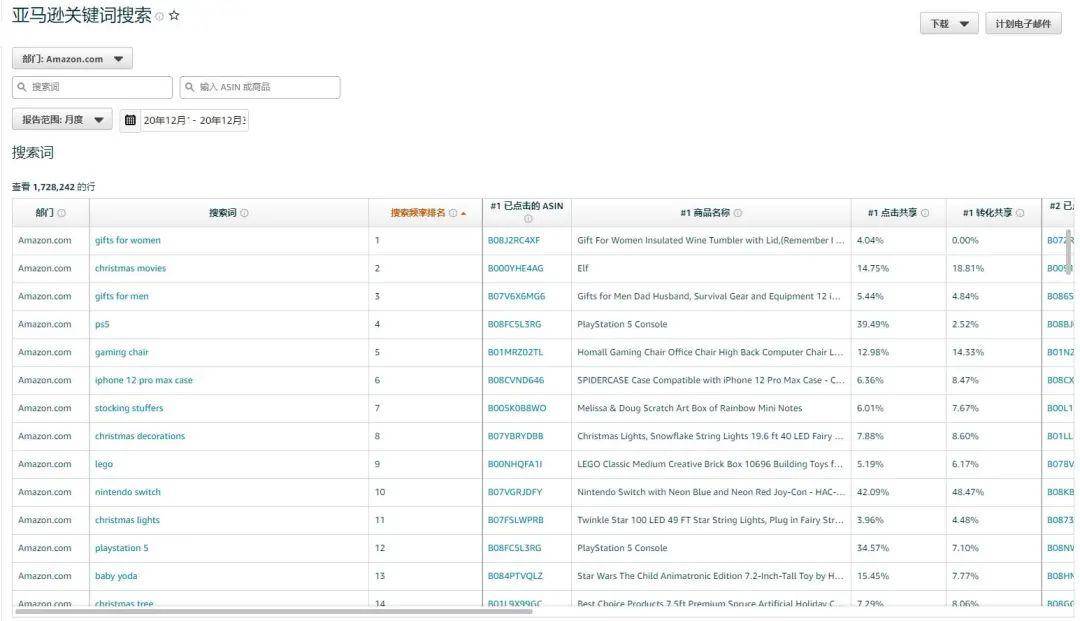Open ASIN link B005K0B8WO

517,408
